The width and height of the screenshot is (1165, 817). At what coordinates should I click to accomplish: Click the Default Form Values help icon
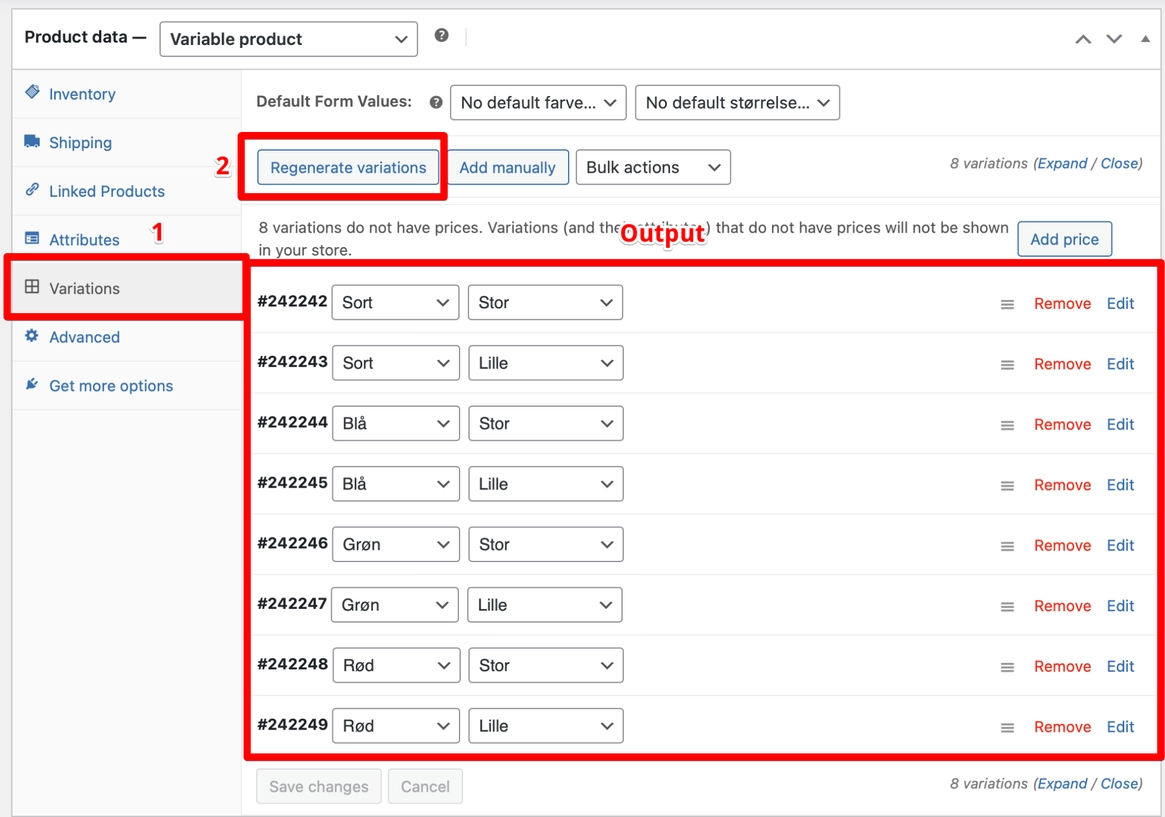(436, 102)
